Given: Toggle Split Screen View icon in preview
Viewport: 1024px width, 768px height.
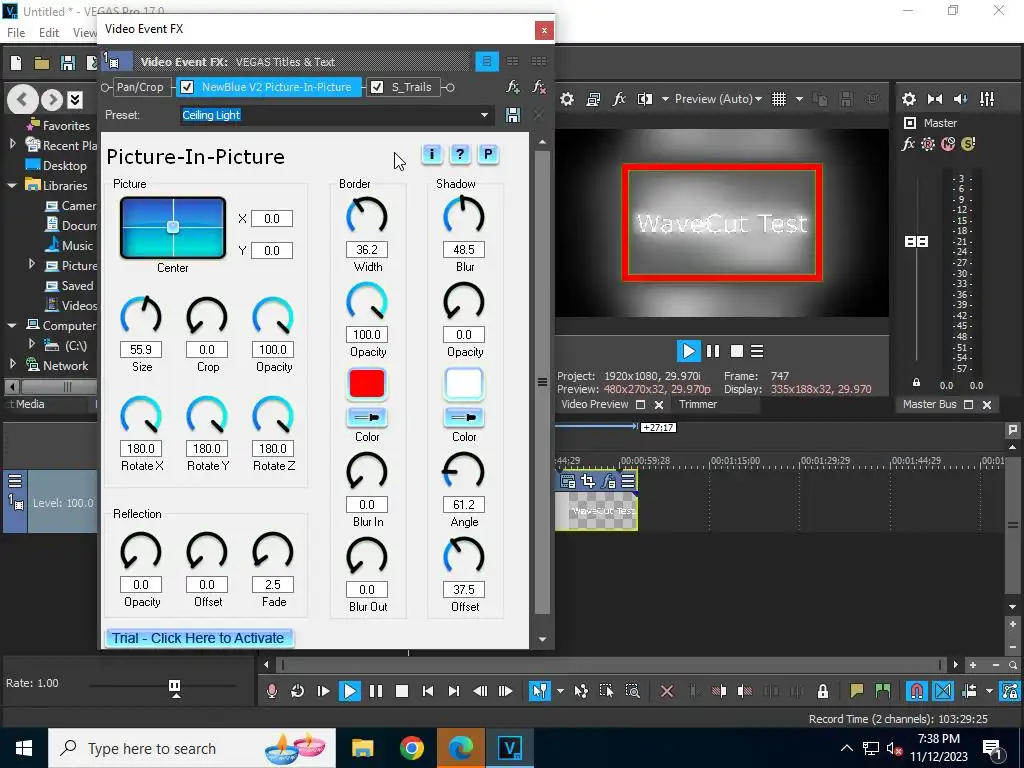Looking at the screenshot, I should click(645, 99).
